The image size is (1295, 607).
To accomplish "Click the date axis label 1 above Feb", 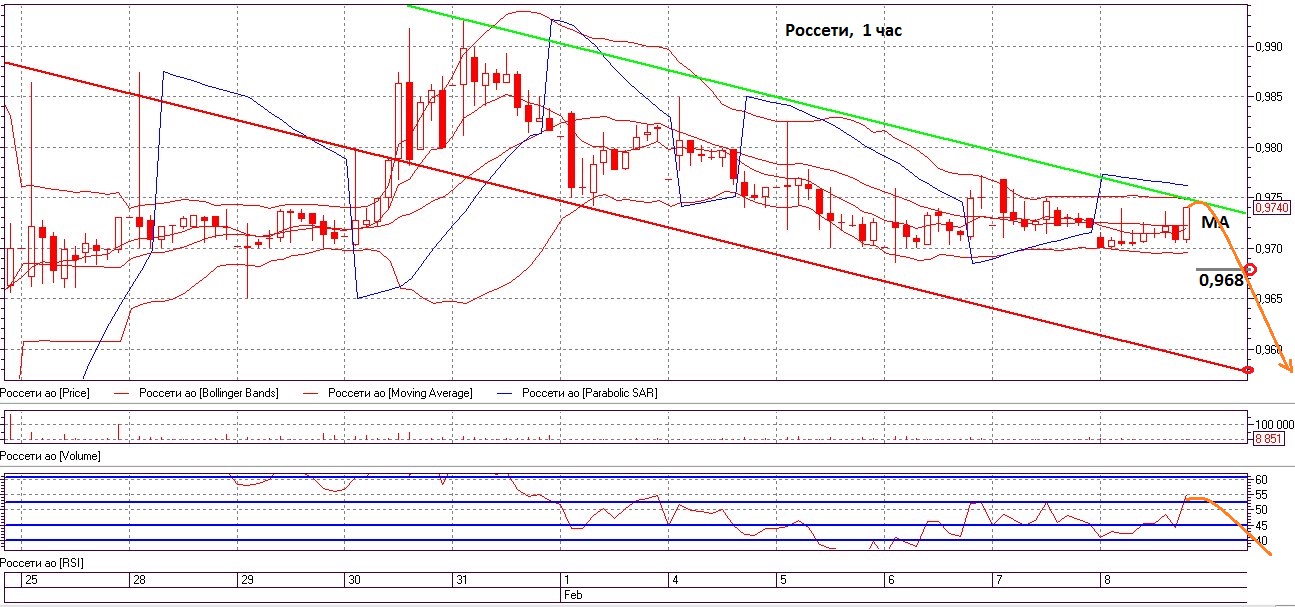I will pos(565,580).
